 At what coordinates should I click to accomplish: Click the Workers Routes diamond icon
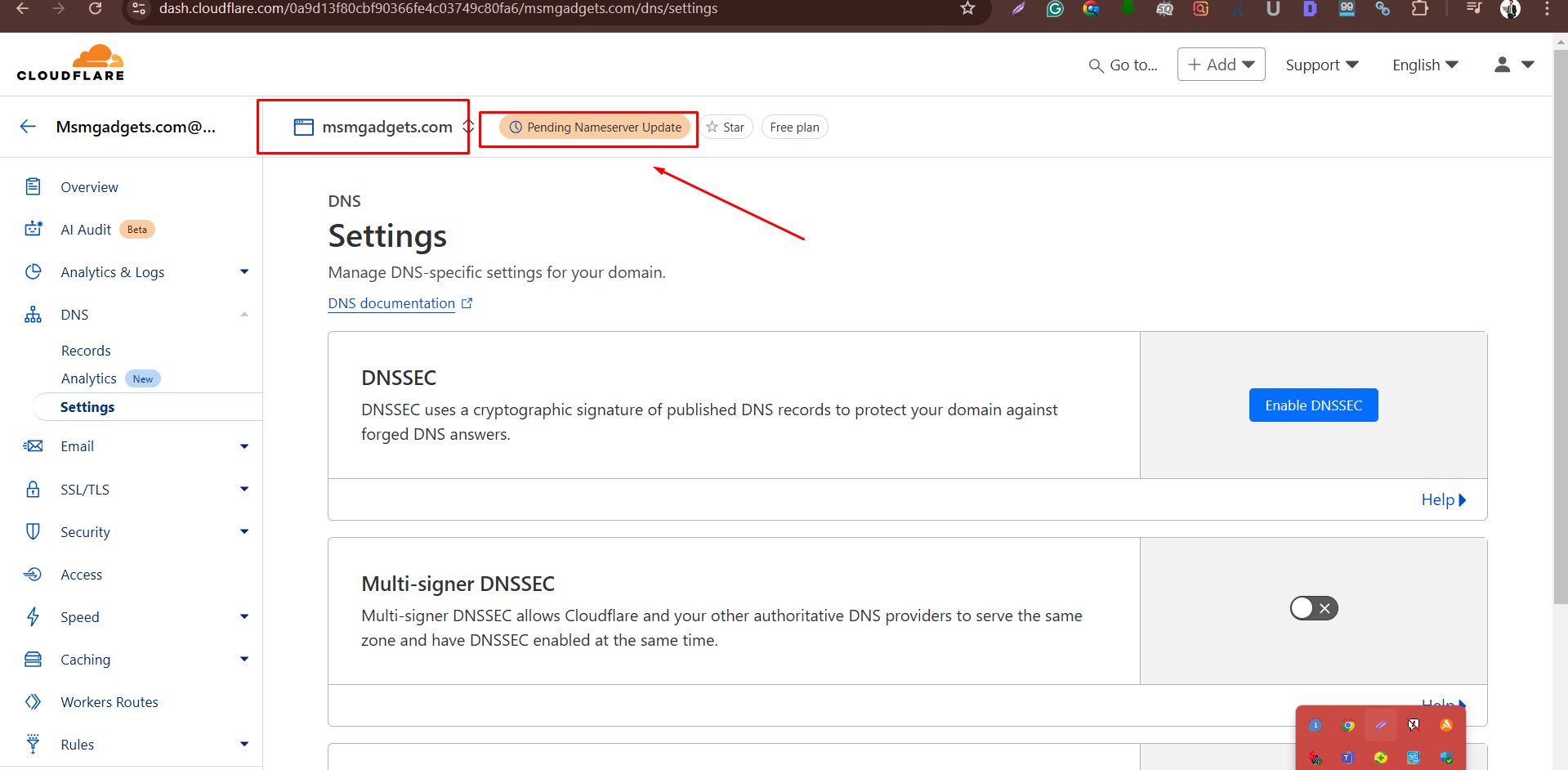click(x=33, y=701)
